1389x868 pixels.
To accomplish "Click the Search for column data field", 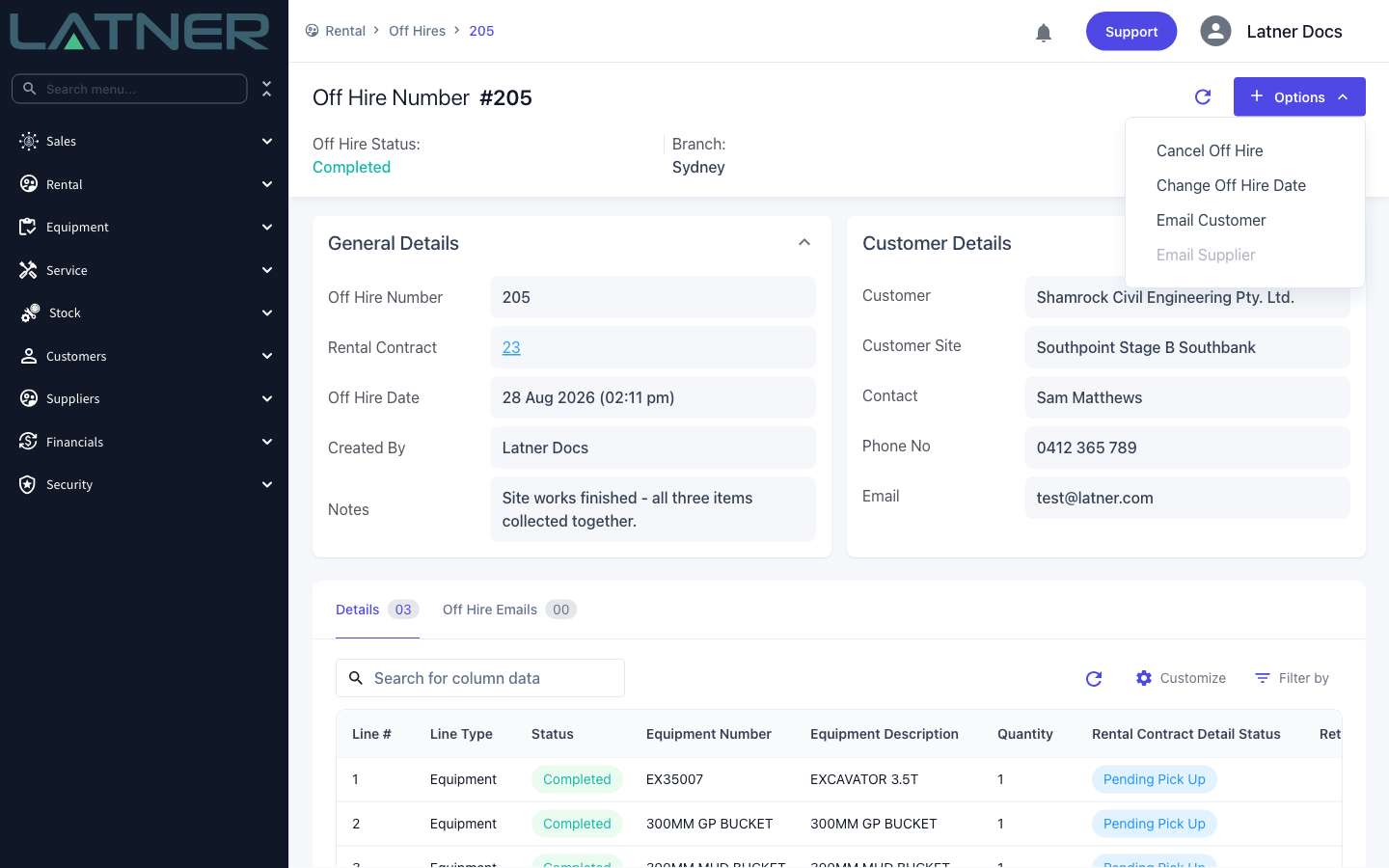I will [x=480, y=678].
